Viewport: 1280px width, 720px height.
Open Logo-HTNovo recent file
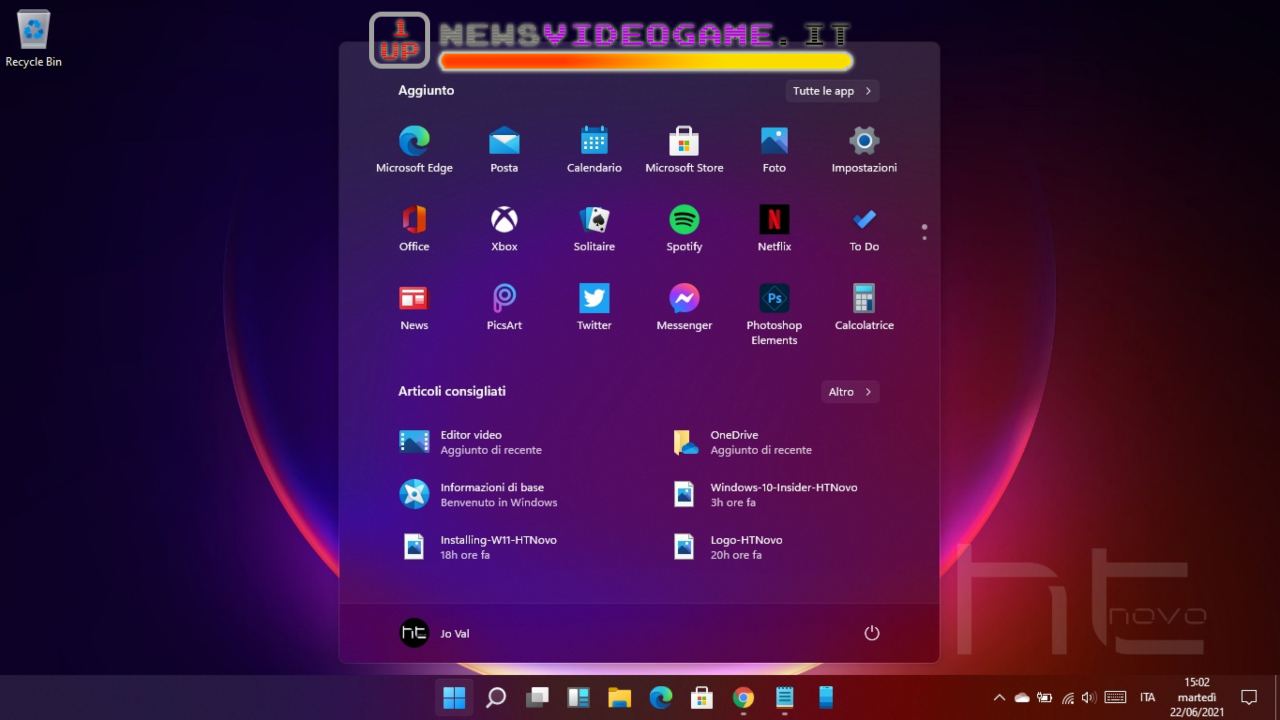727,547
